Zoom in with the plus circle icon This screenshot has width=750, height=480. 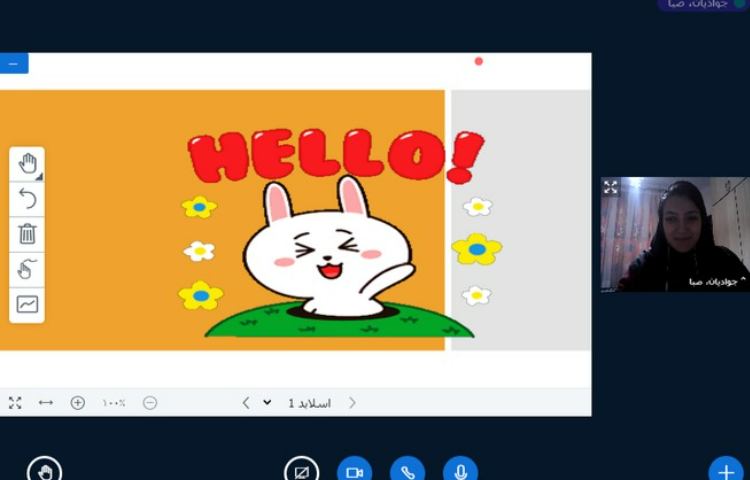78,403
